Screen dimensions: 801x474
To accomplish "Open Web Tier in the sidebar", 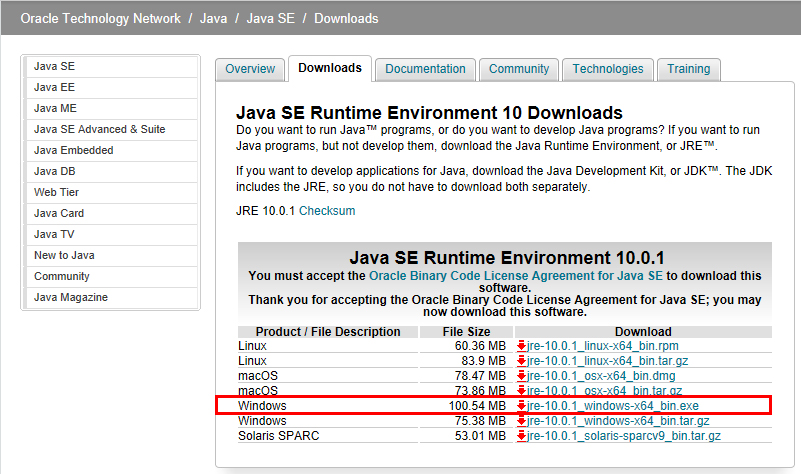I will pyautogui.click(x=111, y=192).
